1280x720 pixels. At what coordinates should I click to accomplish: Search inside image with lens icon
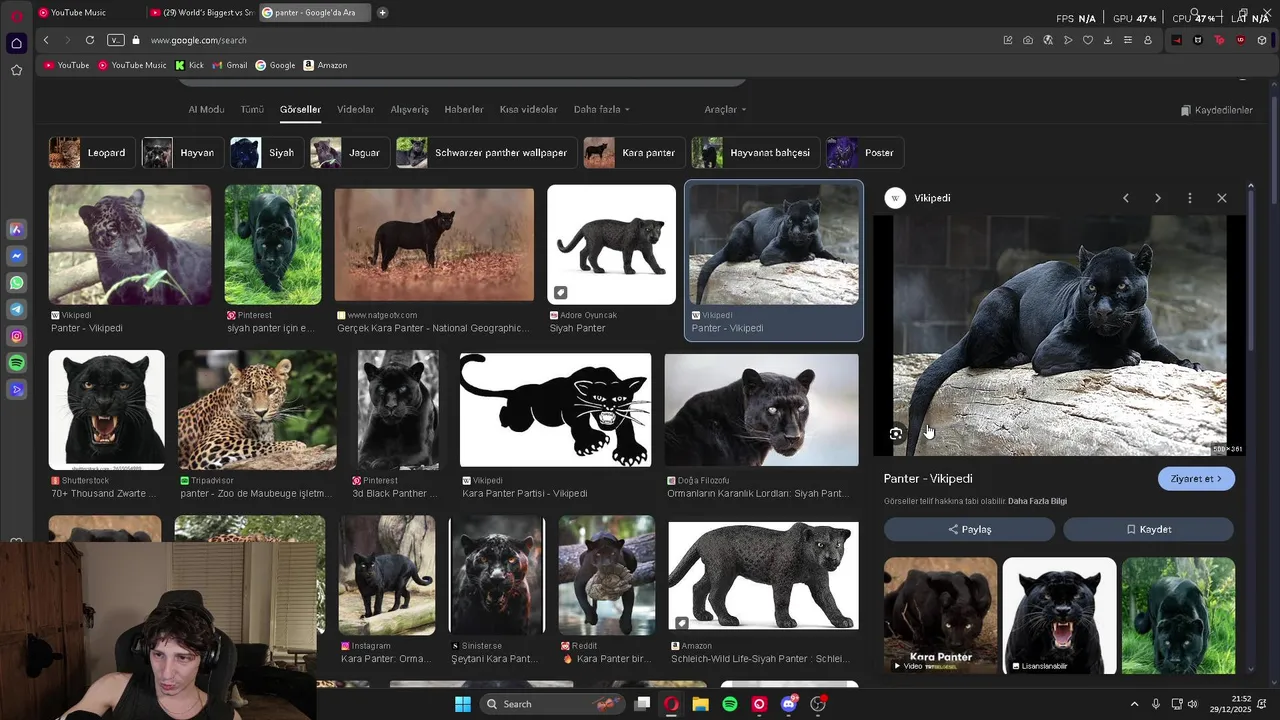pyautogui.click(x=896, y=434)
